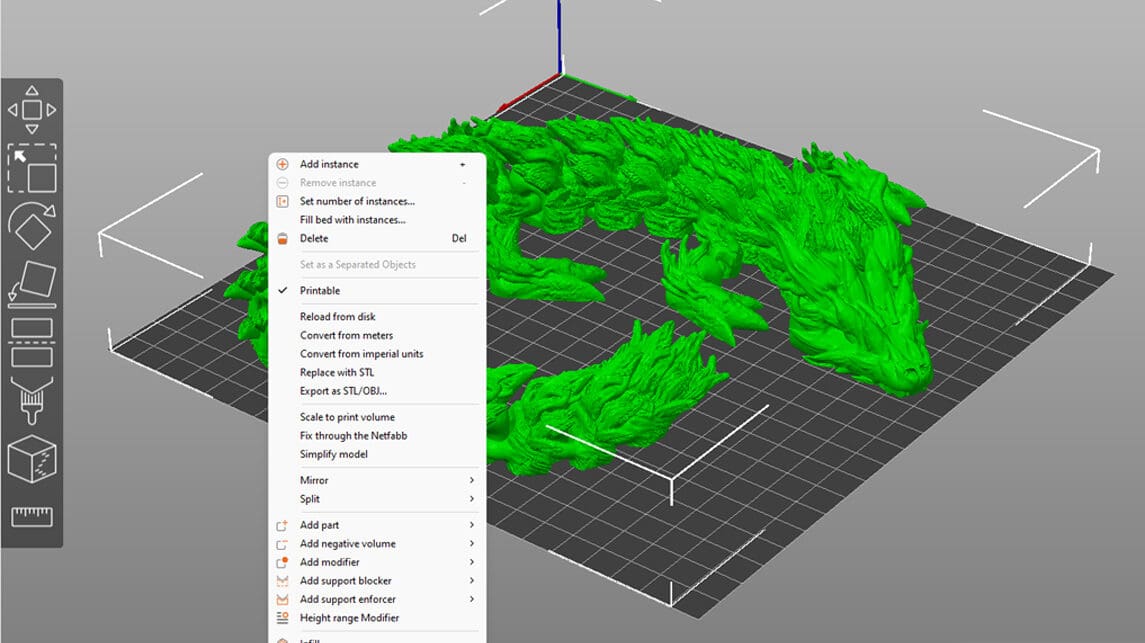Choose Height range Modifier
The width and height of the screenshot is (1145, 643).
377,618
